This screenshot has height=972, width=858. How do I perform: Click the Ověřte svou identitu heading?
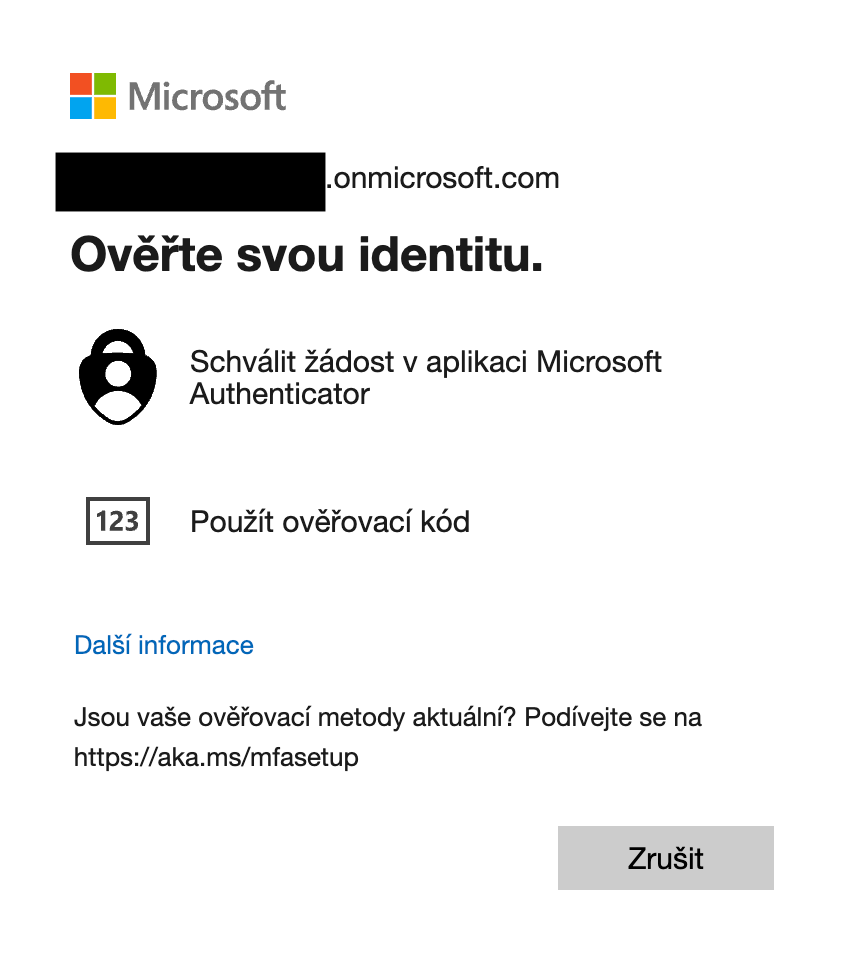[306, 255]
